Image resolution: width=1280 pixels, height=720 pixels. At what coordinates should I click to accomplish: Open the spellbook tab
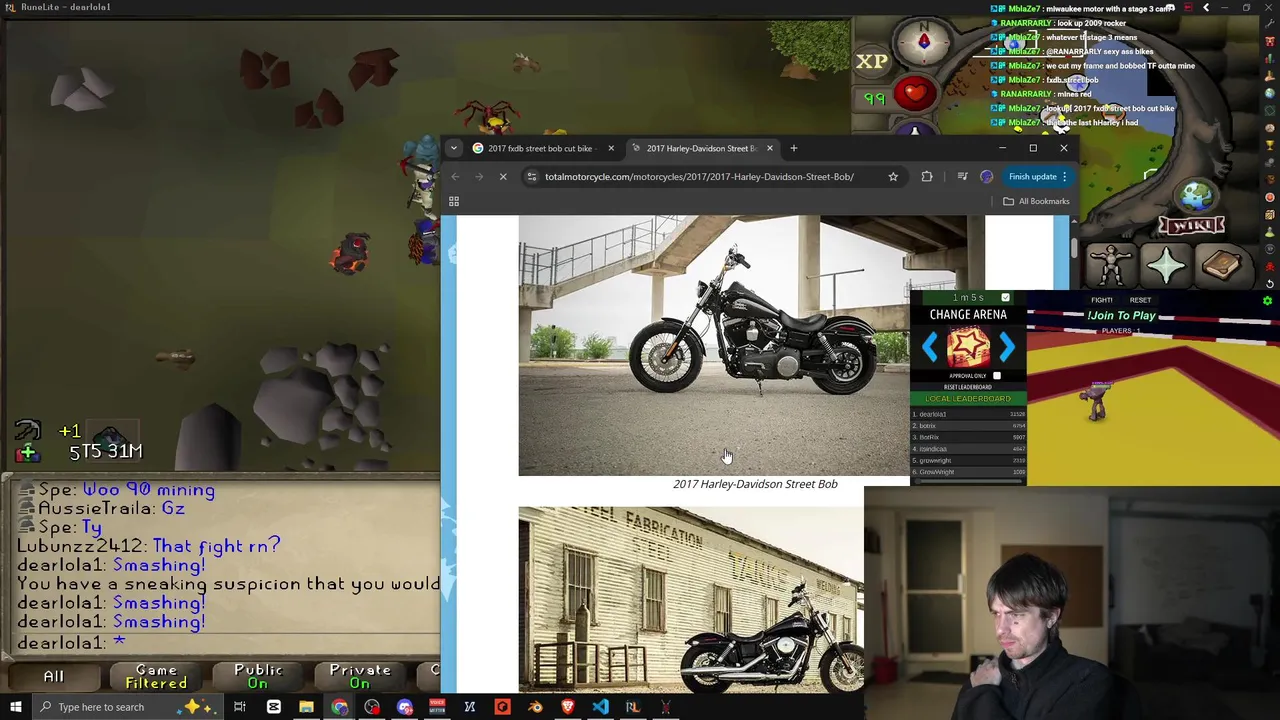(1221, 265)
